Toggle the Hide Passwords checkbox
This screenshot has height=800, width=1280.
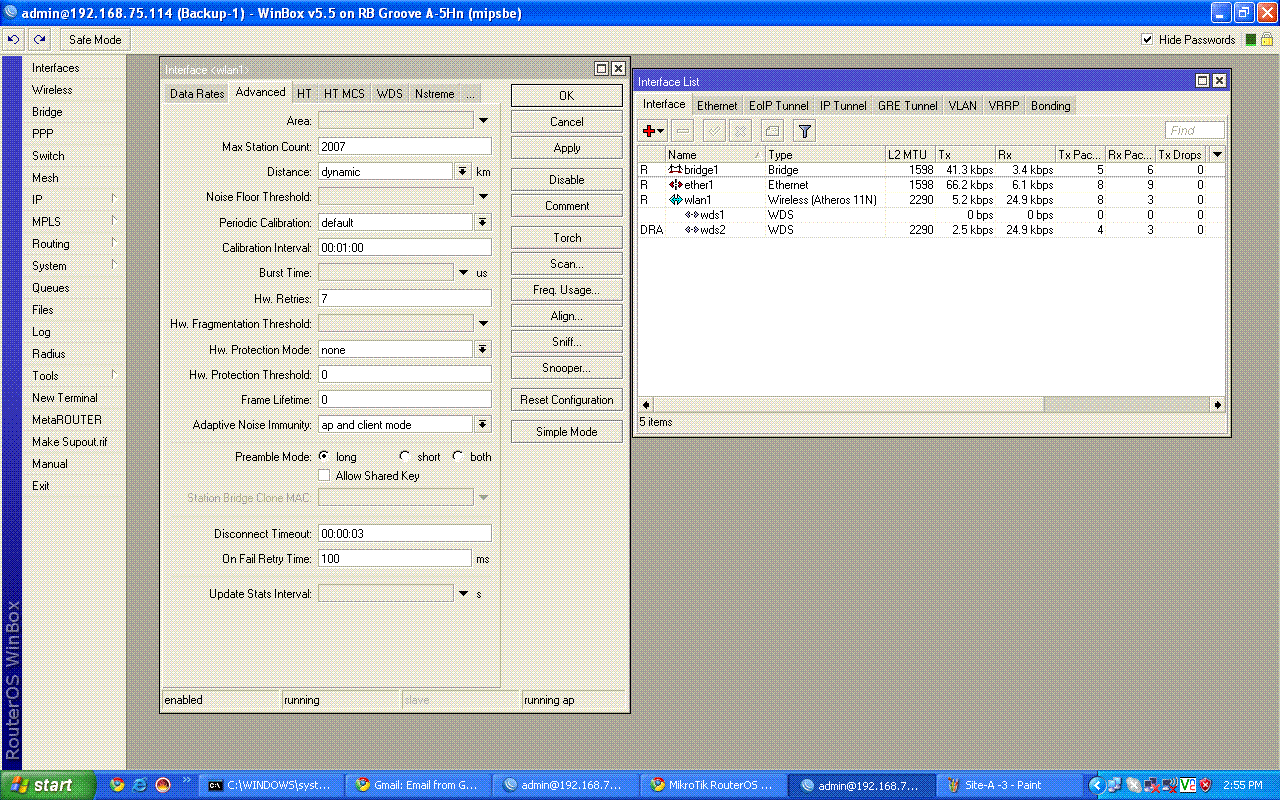[1147, 40]
